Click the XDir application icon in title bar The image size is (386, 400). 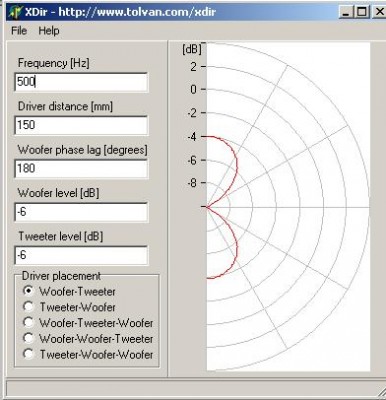(15, 12)
